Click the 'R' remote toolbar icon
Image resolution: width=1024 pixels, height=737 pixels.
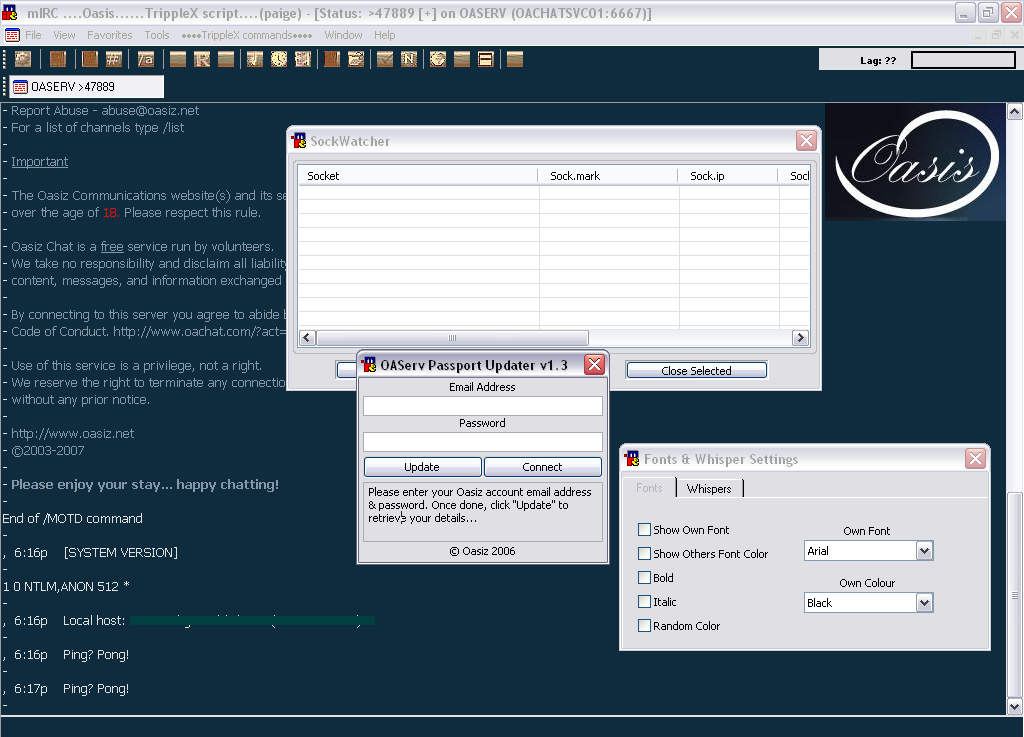[202, 59]
